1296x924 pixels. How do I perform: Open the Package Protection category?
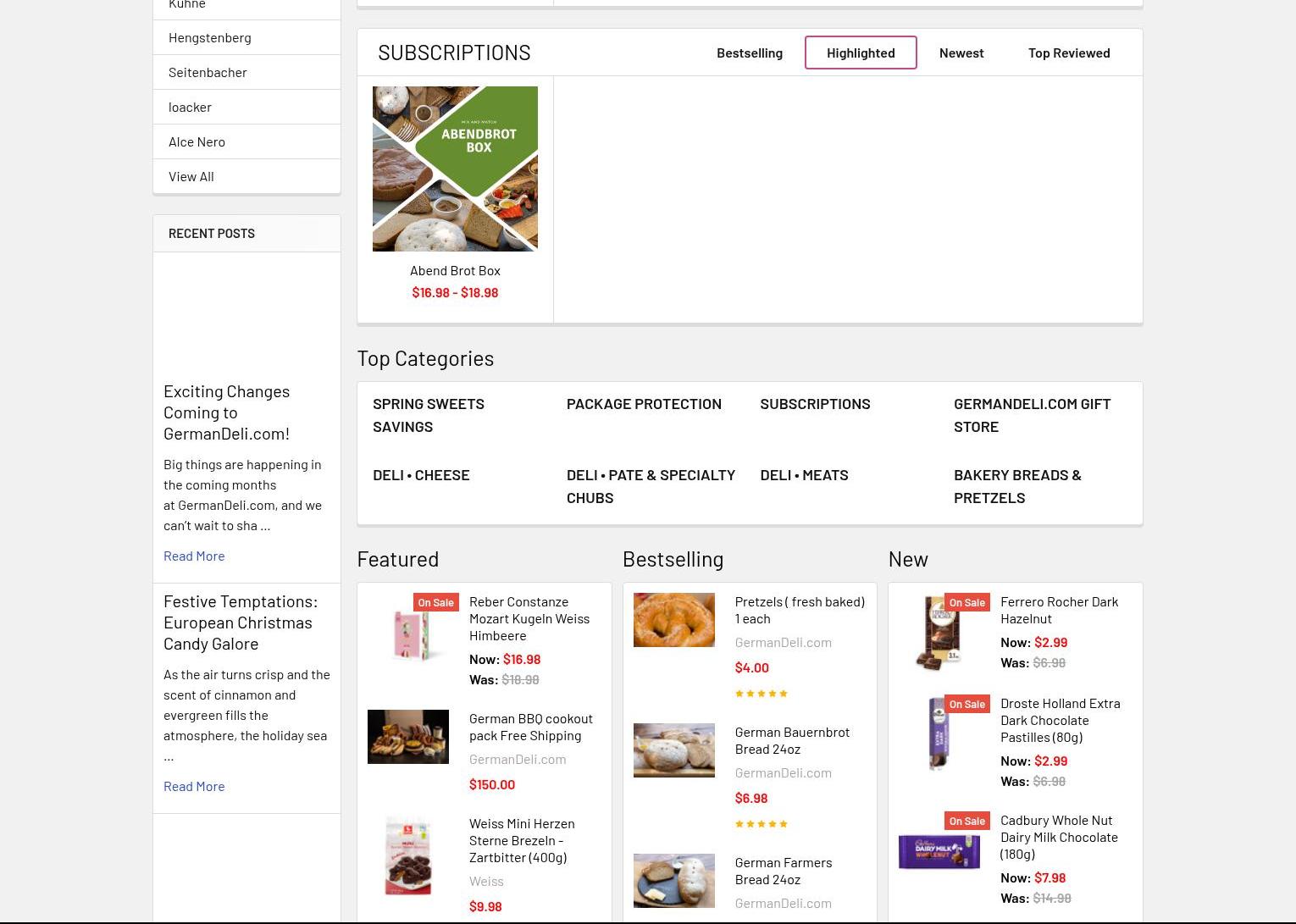click(x=644, y=404)
